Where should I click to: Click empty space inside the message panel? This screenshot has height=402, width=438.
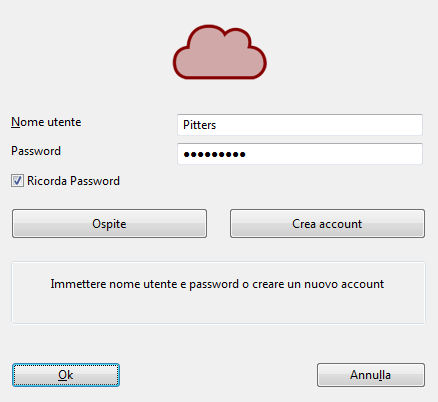[218, 308]
